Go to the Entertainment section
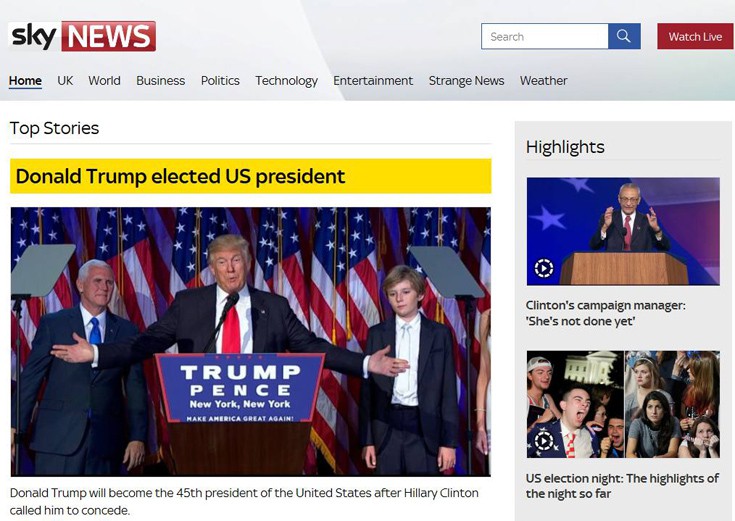735x521 pixels. pyautogui.click(x=373, y=81)
